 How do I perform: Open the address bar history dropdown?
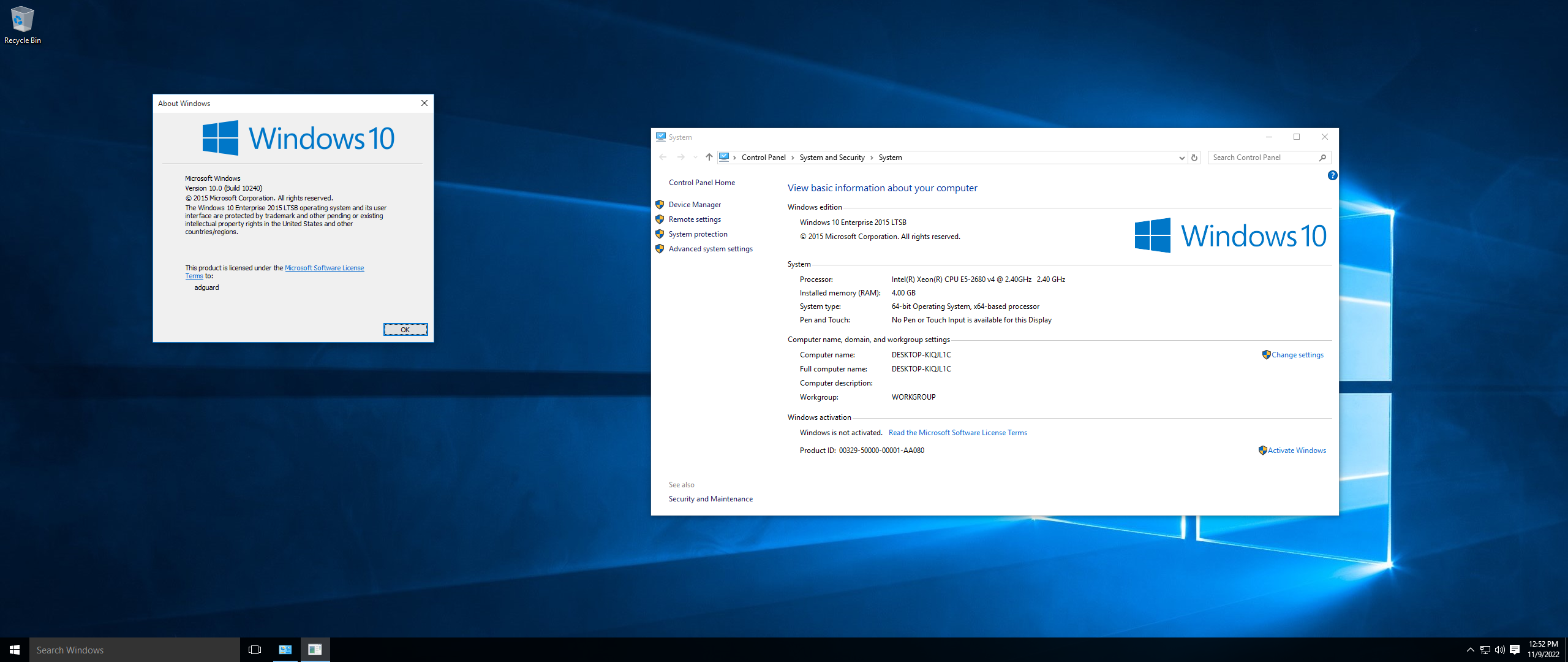pyautogui.click(x=1182, y=158)
